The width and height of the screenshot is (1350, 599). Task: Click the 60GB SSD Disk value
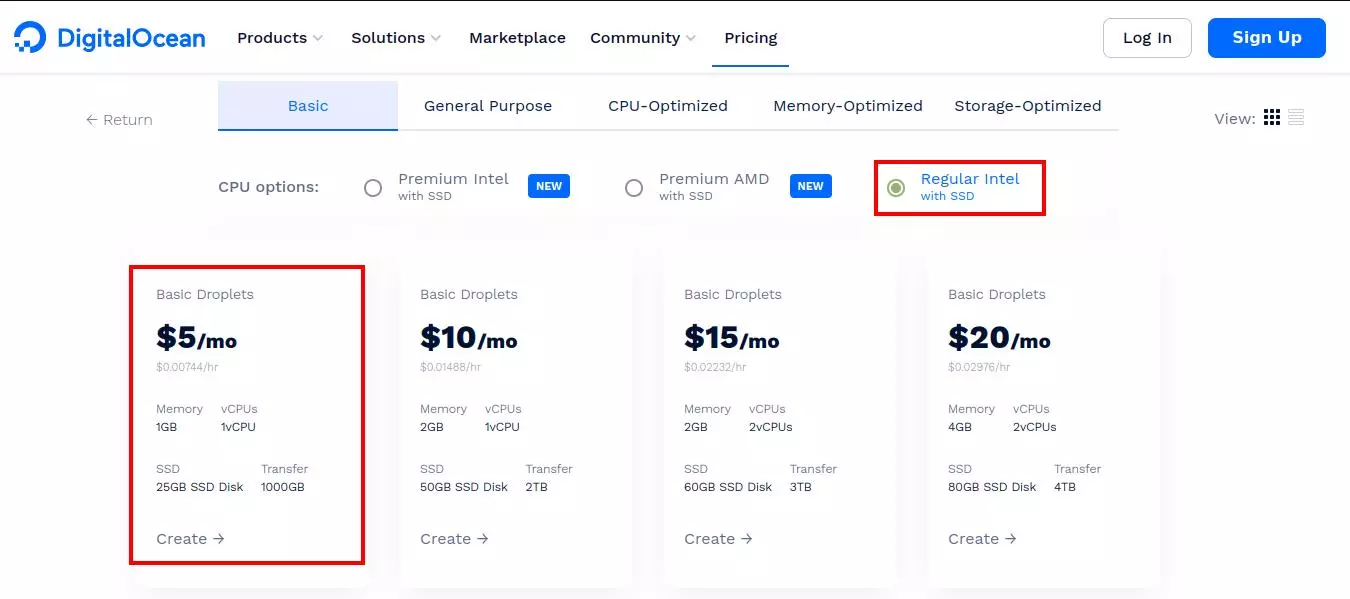pyautogui.click(x=728, y=487)
